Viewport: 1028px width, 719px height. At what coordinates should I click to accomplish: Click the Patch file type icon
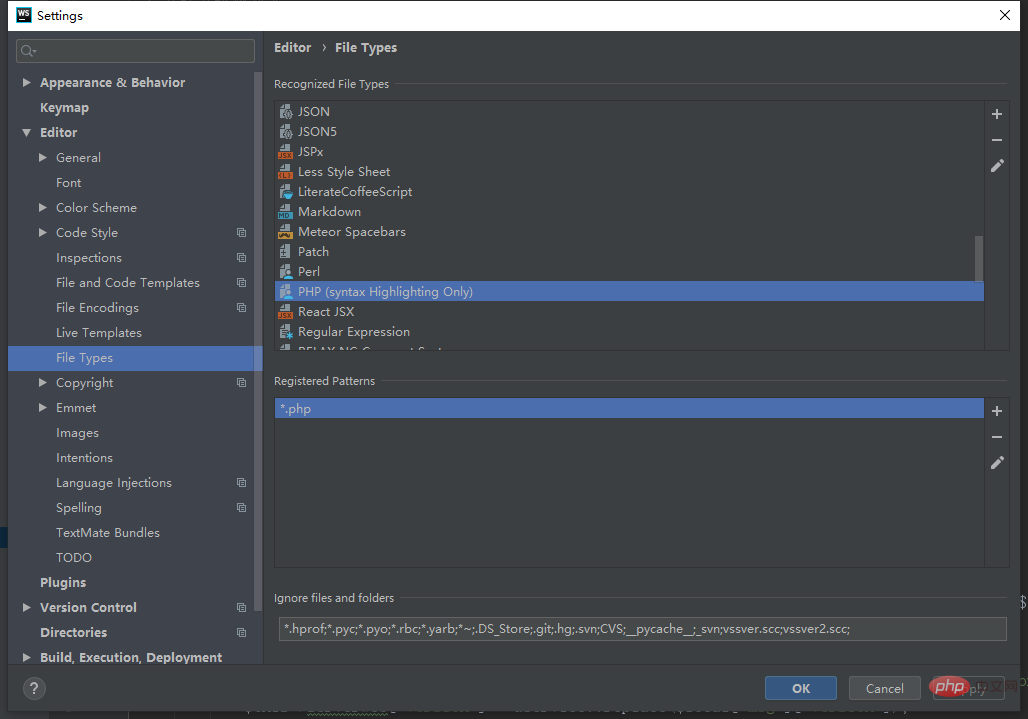click(x=285, y=252)
